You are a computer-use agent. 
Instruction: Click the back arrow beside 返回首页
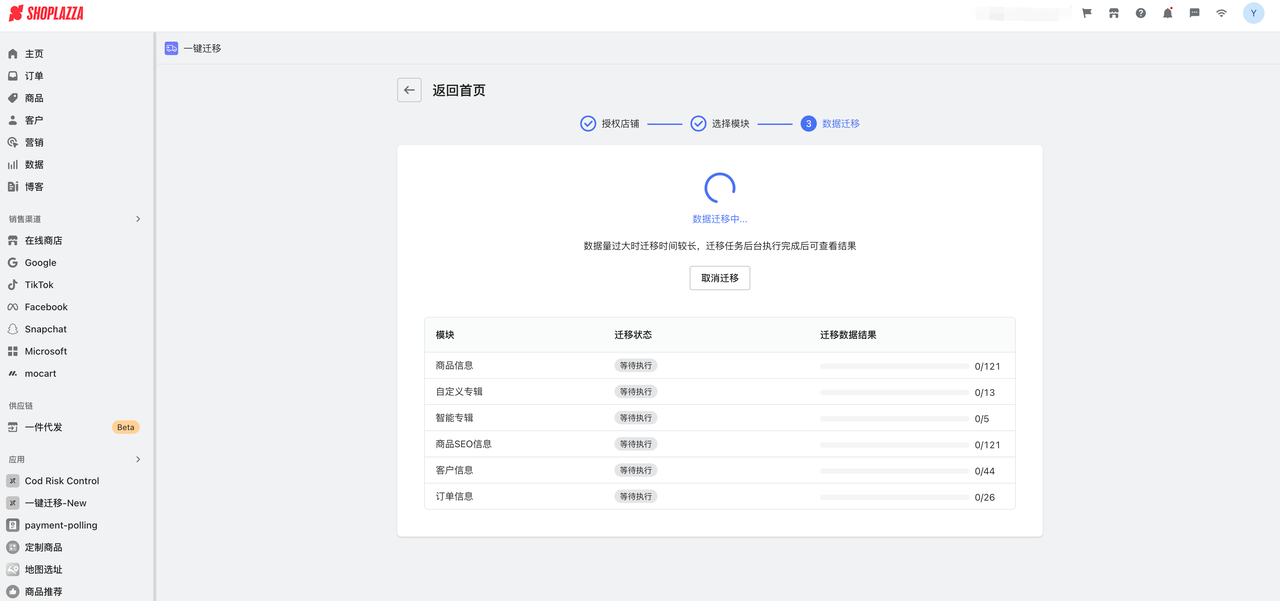pos(409,90)
